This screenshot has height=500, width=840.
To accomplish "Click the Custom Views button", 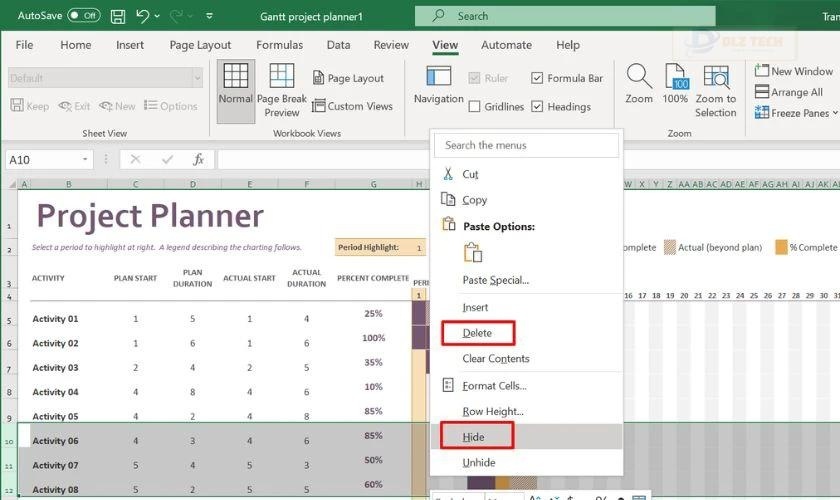I will (x=352, y=106).
